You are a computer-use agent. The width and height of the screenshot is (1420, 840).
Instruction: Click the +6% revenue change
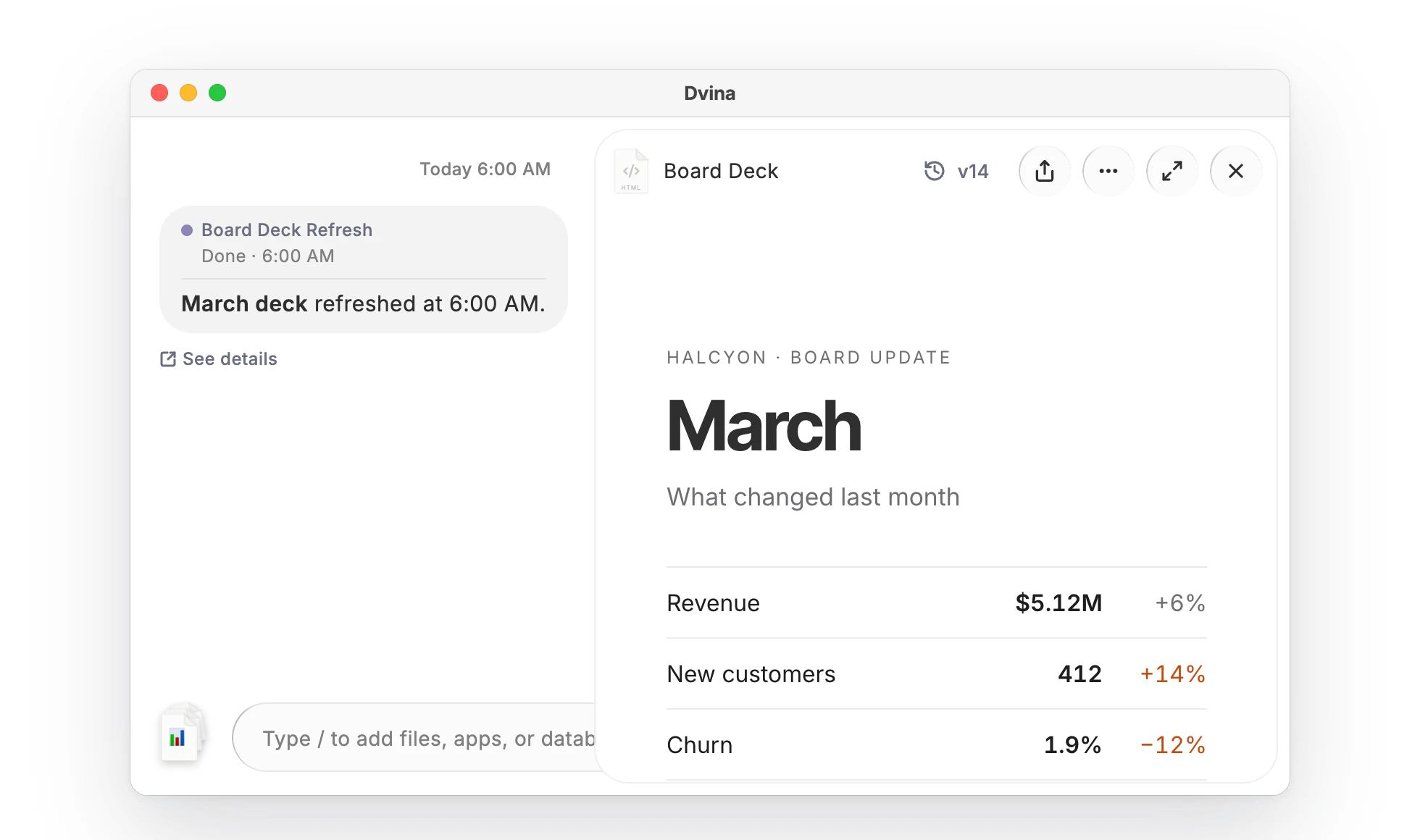(x=1180, y=602)
